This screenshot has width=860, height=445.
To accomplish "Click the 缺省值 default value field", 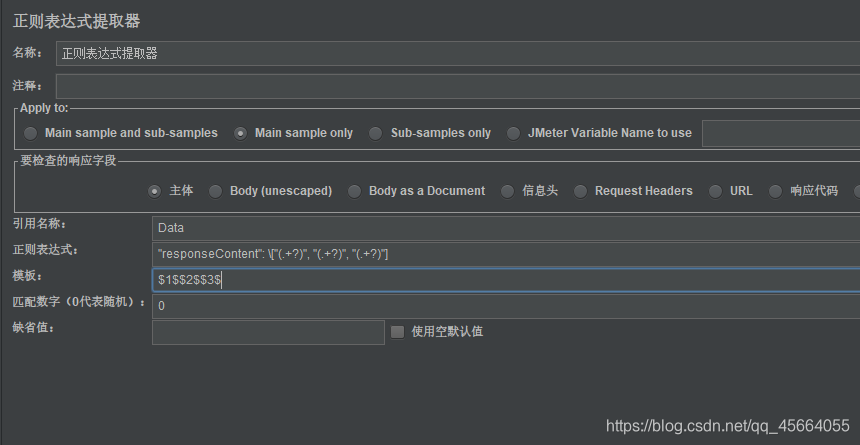I will 268,332.
